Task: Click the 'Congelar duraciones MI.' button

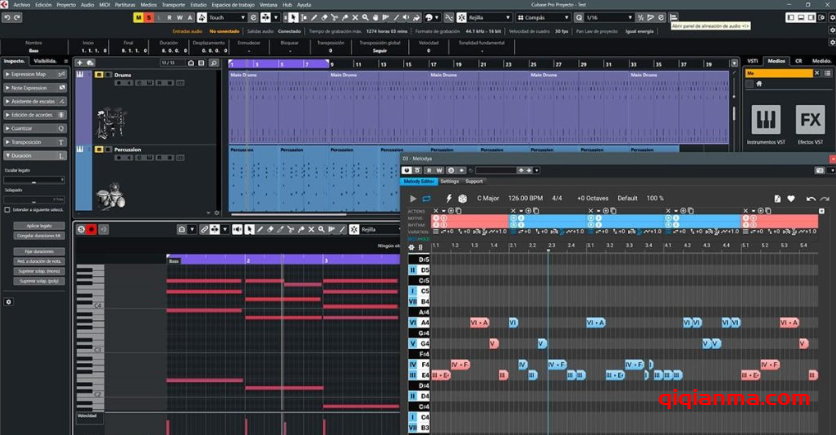Action: pyautogui.click(x=39, y=236)
